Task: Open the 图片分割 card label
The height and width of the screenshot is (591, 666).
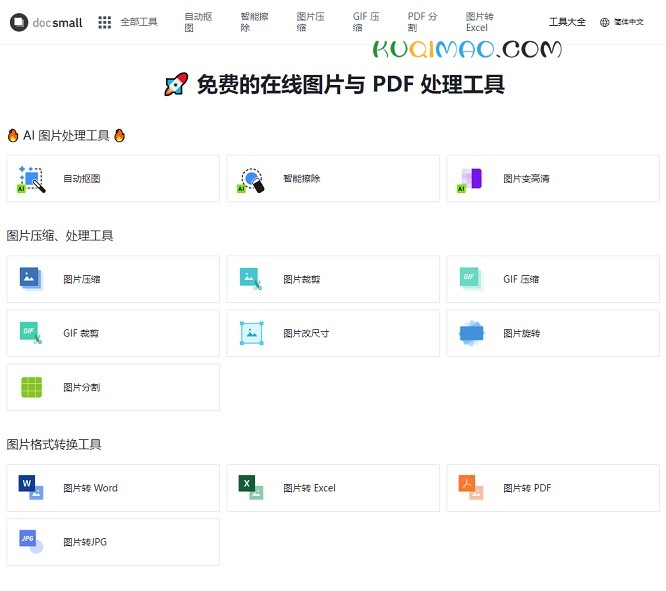Action: (82, 387)
